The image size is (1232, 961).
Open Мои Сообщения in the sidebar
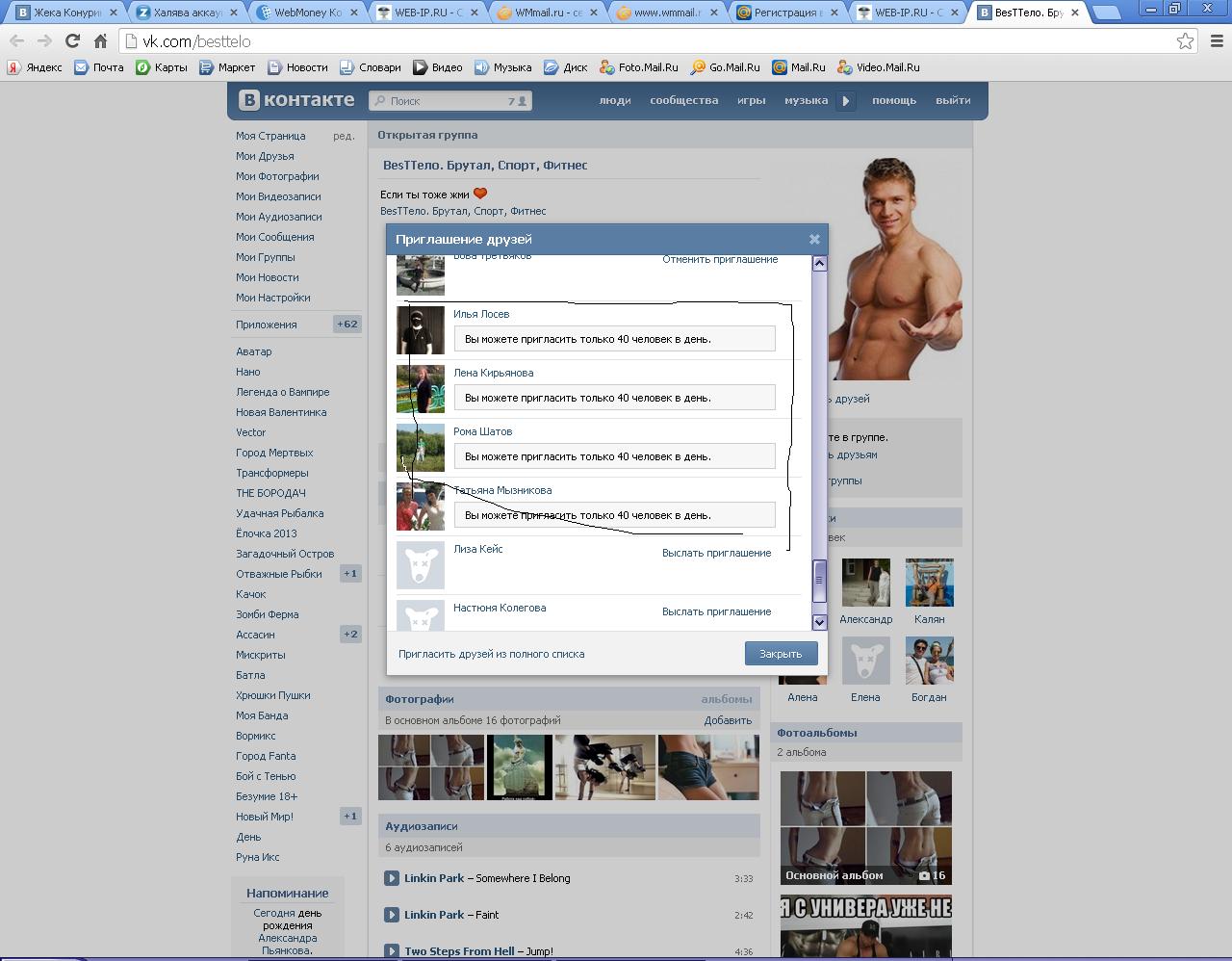[x=274, y=237]
